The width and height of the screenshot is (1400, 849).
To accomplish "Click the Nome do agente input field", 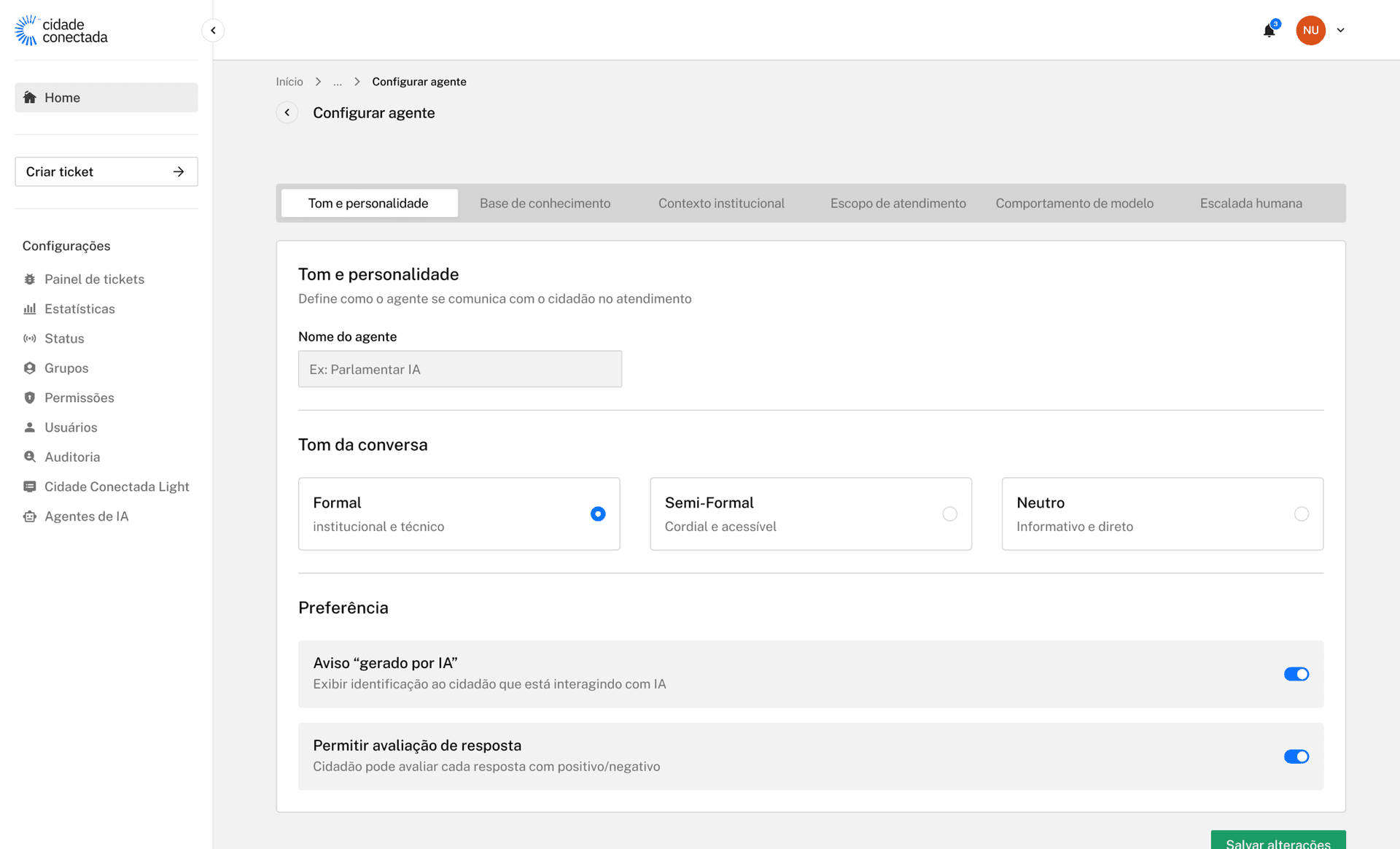I will coord(460,369).
